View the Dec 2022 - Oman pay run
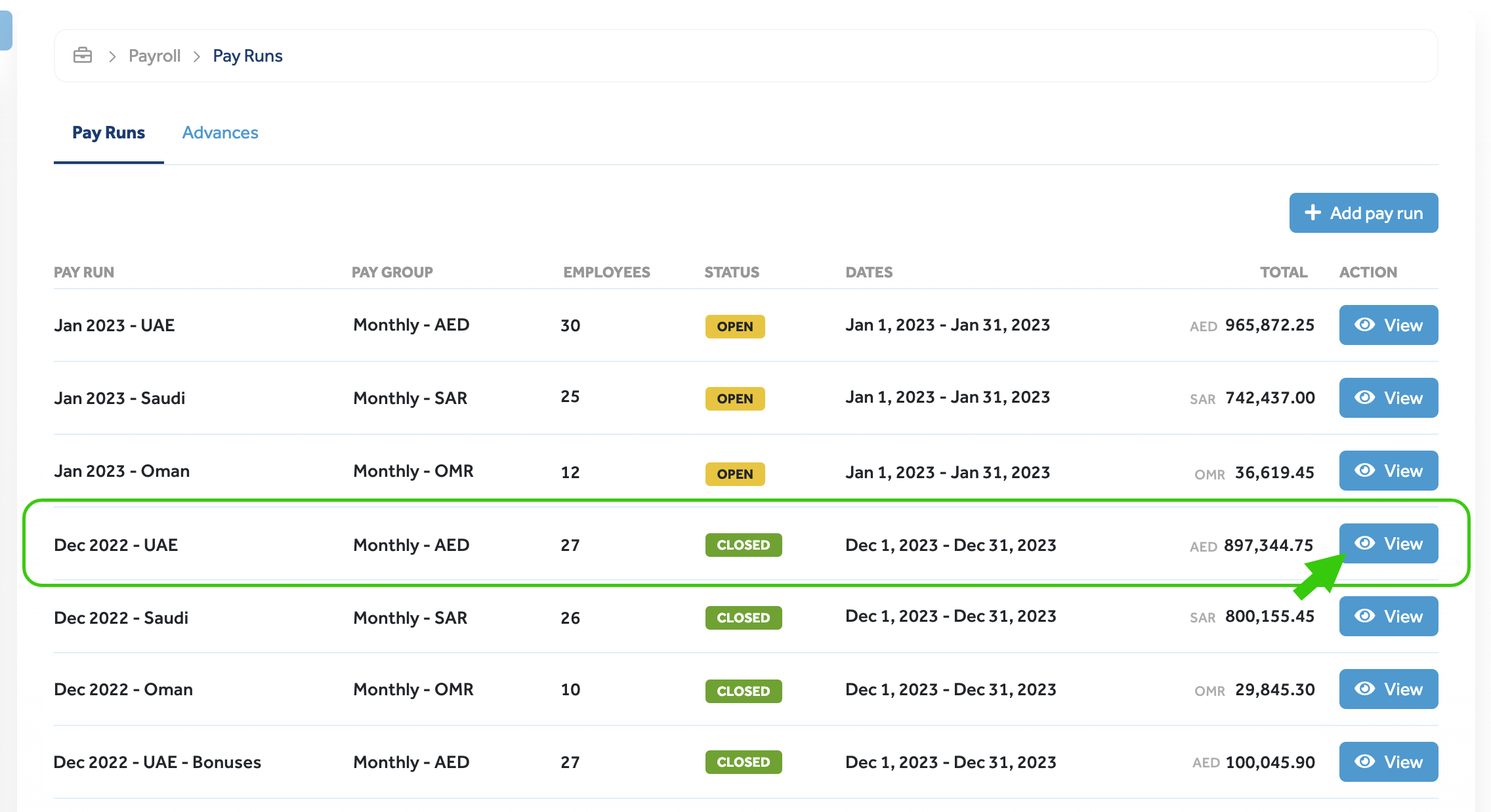 tap(1389, 689)
